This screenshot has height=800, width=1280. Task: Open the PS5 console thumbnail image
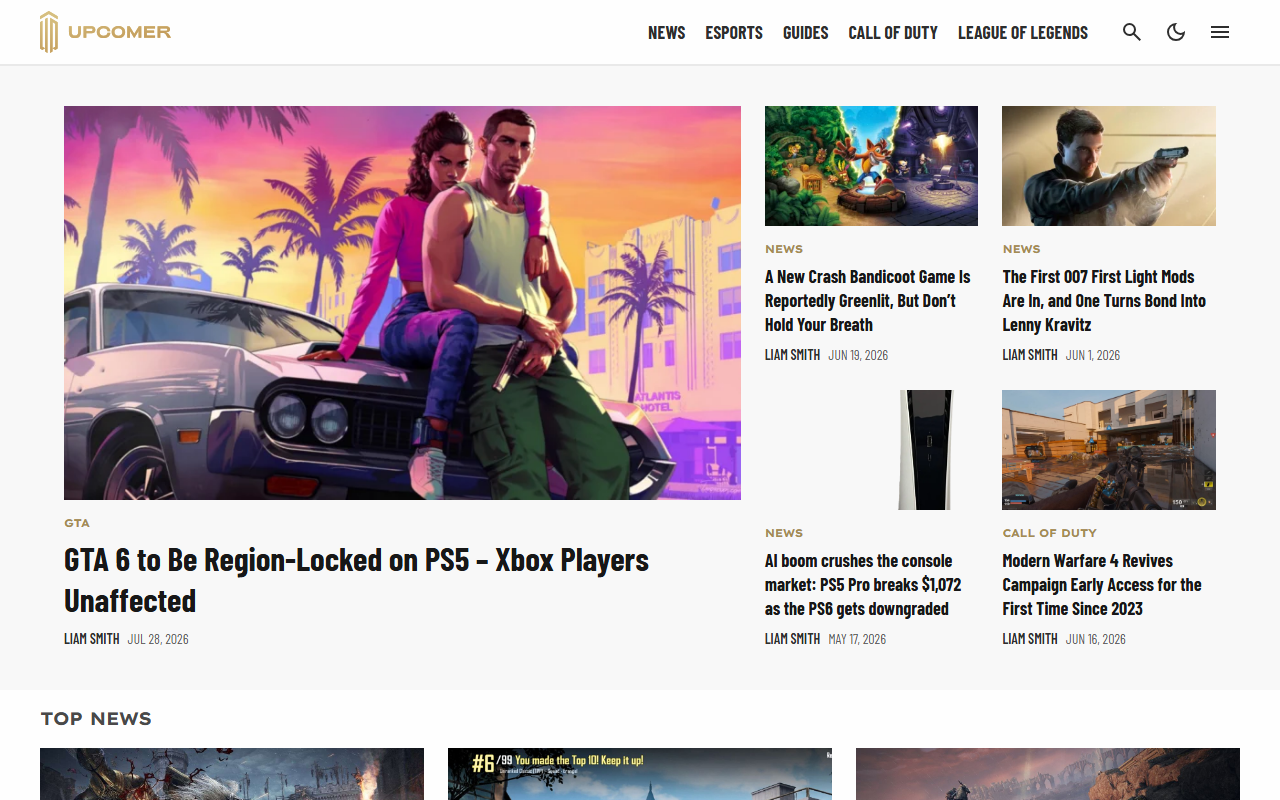tap(871, 450)
